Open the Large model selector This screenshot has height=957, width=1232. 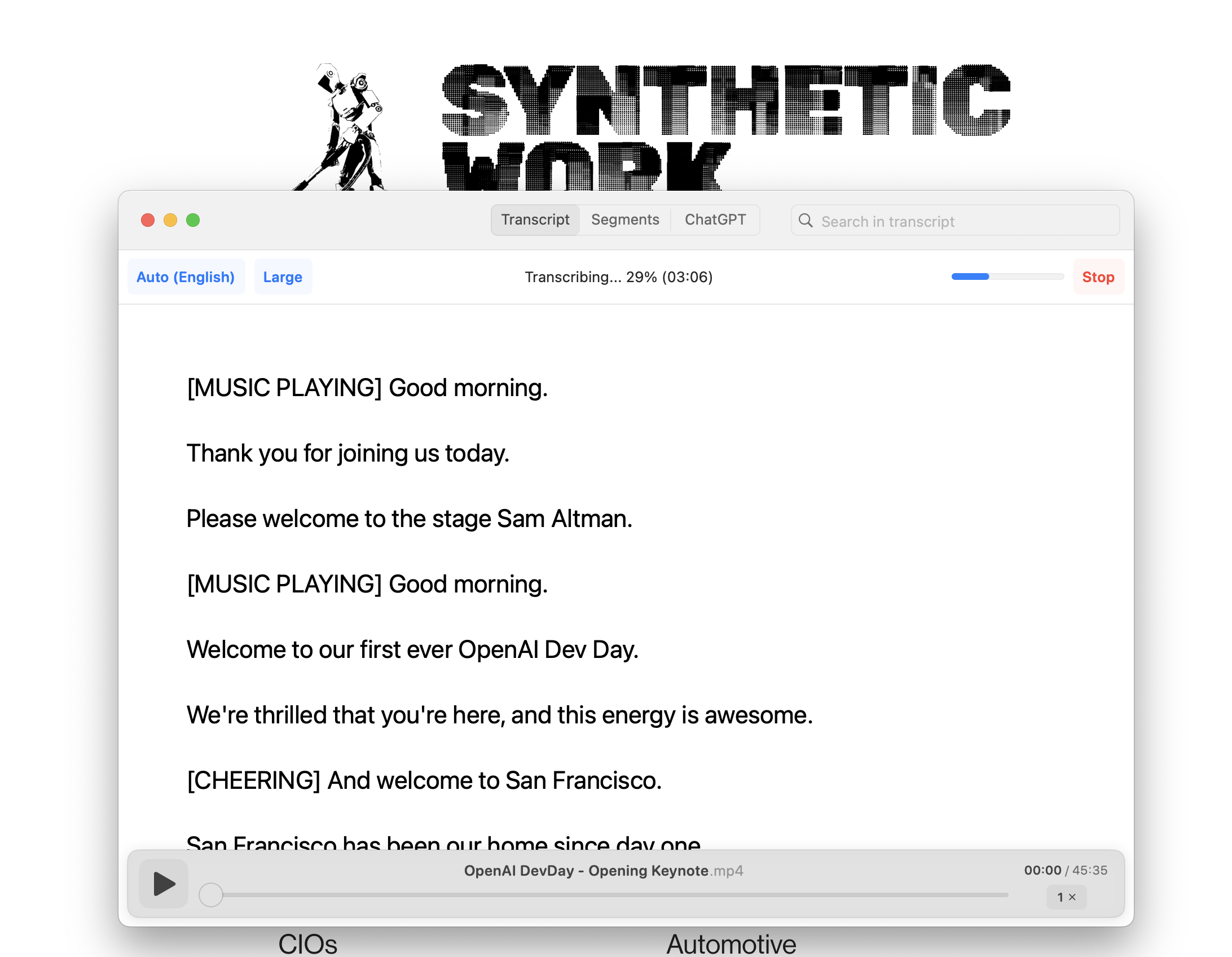tap(283, 277)
